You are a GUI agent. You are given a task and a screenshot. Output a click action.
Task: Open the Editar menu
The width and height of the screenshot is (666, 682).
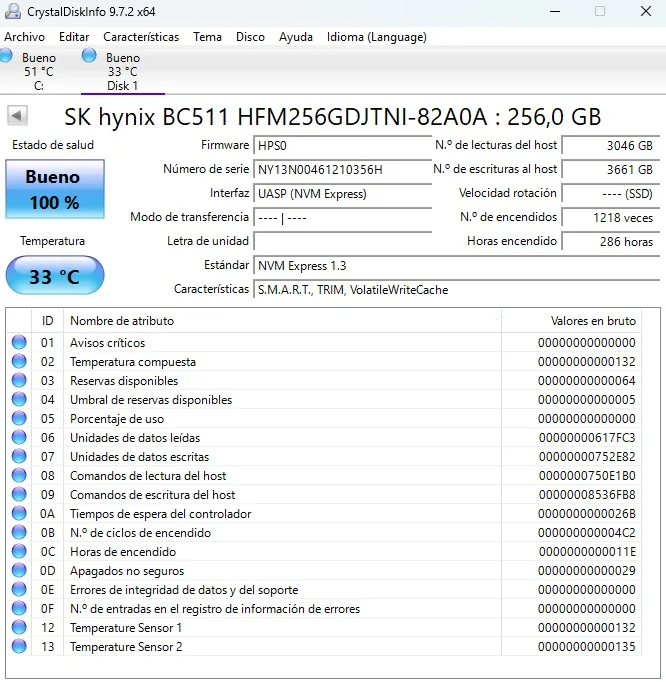tap(74, 37)
